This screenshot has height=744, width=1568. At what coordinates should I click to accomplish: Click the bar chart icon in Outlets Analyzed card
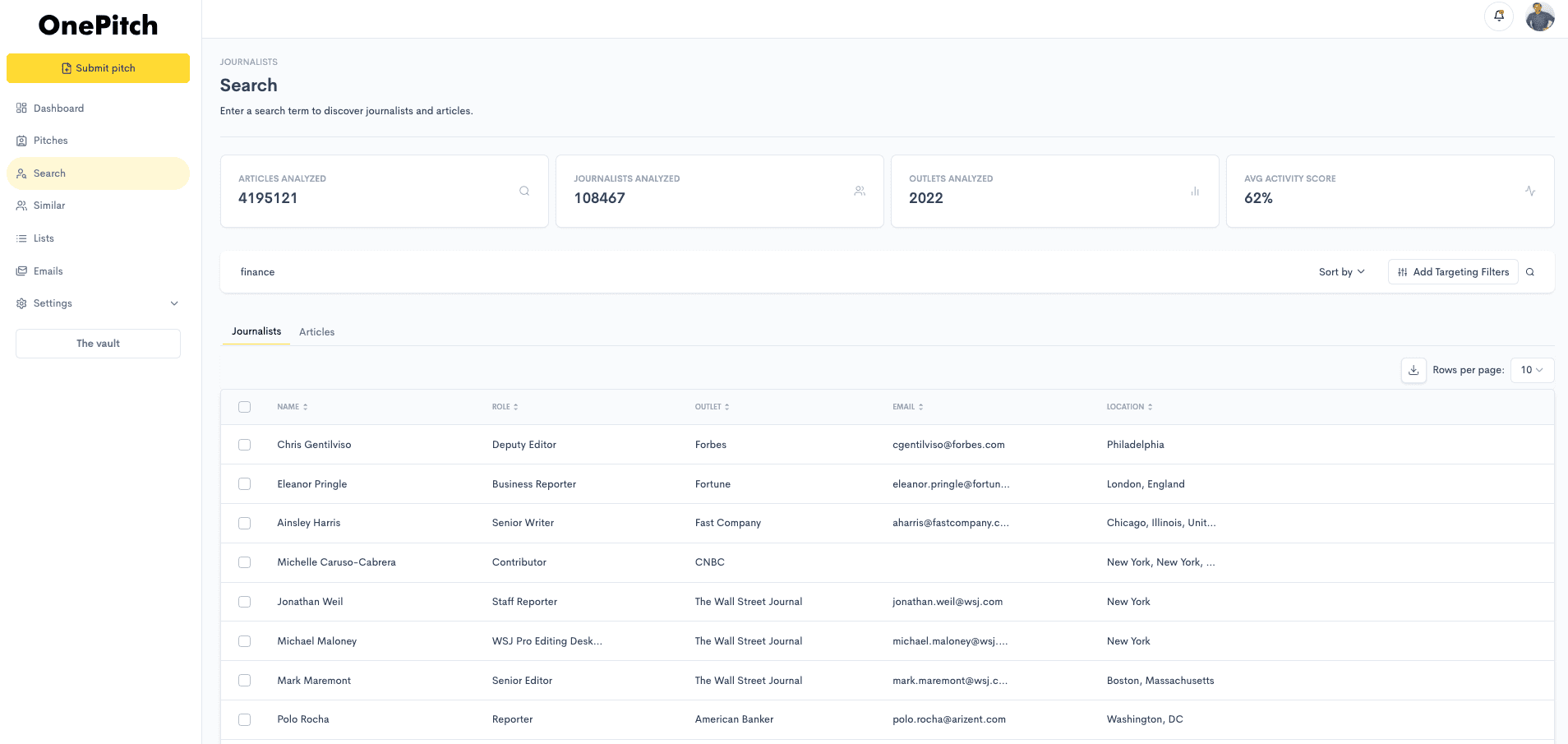point(1195,191)
